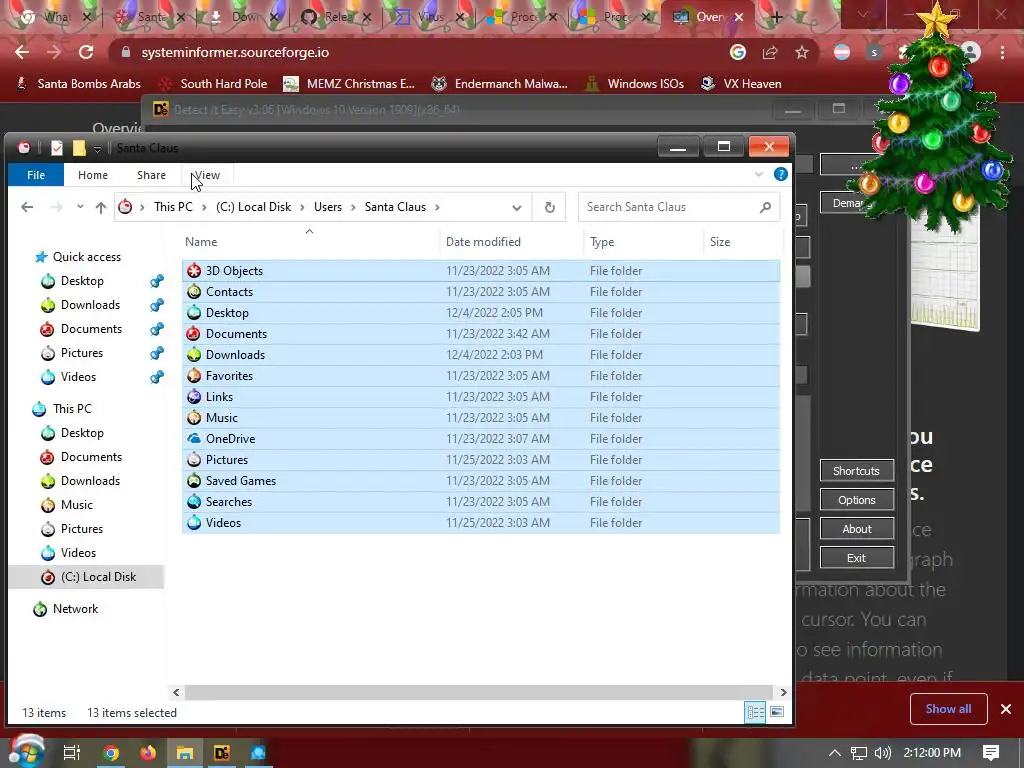Expand the ribbon chevron
This screenshot has width=1024, height=768.
point(759,174)
